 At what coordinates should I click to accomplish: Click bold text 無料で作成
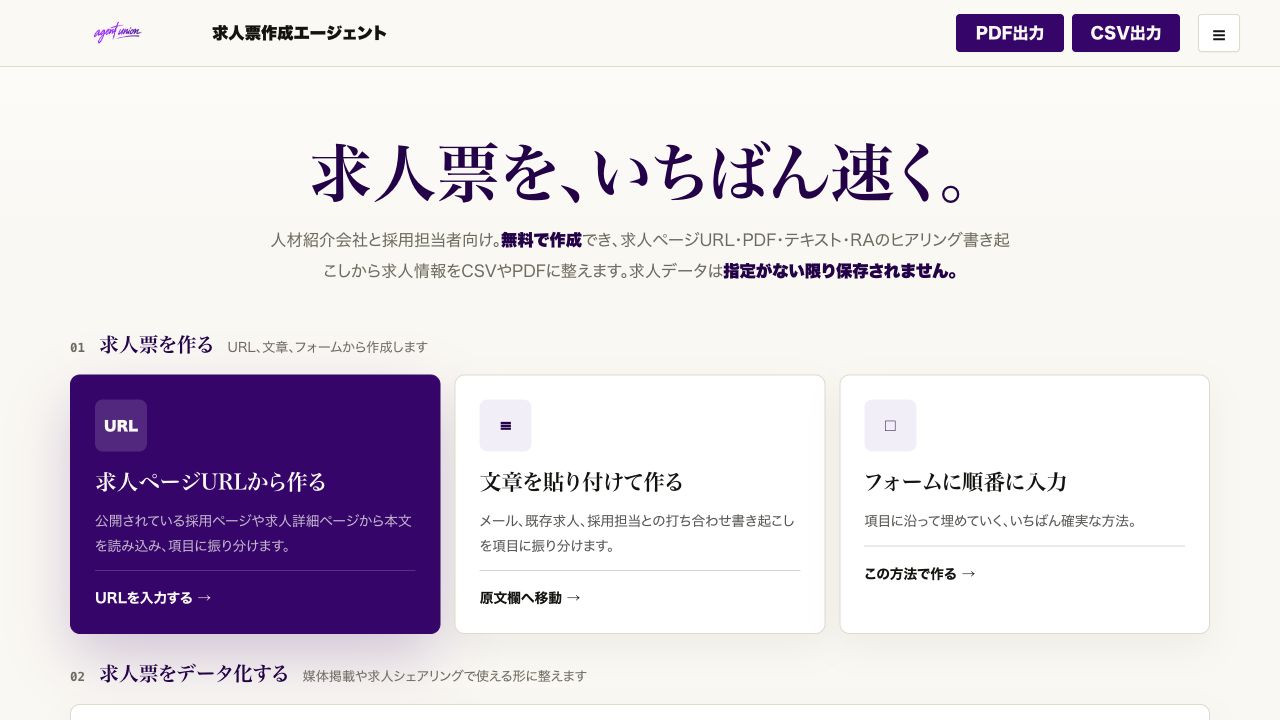pyautogui.click(x=541, y=240)
